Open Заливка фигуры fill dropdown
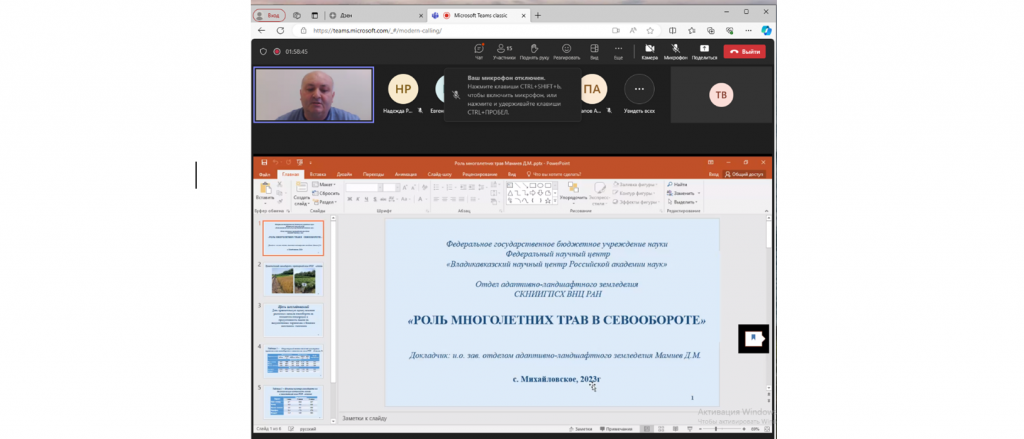Image resolution: width=1024 pixels, height=439 pixels. click(x=635, y=185)
